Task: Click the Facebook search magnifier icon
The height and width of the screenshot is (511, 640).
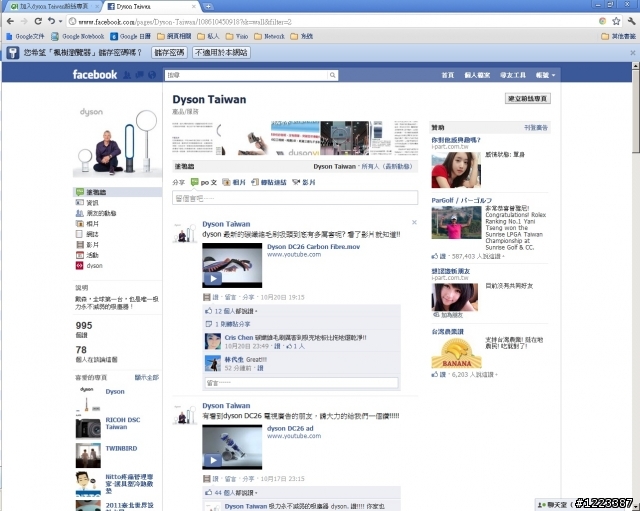Action: pos(333,75)
